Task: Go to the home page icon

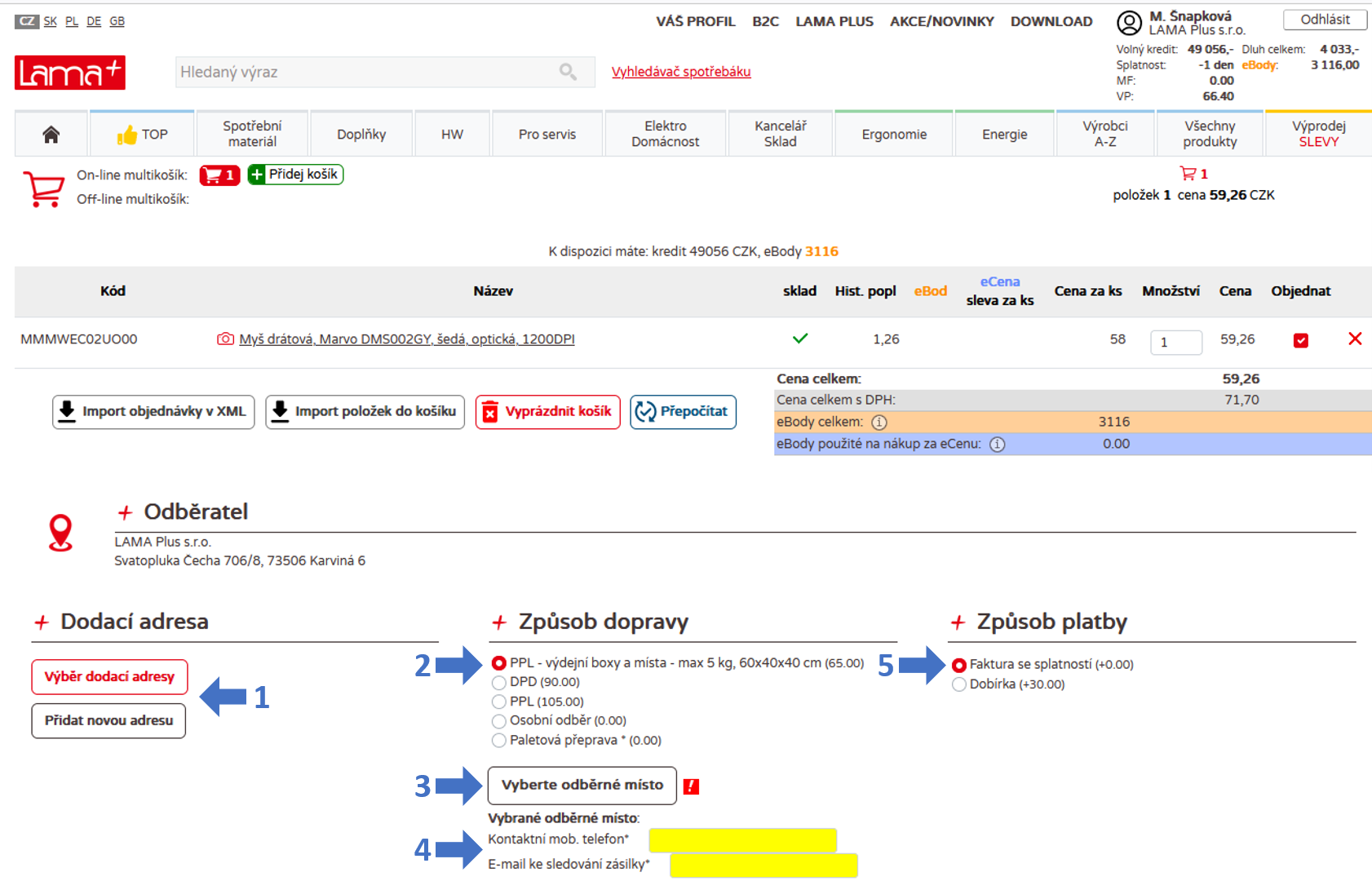Action: click(x=51, y=135)
